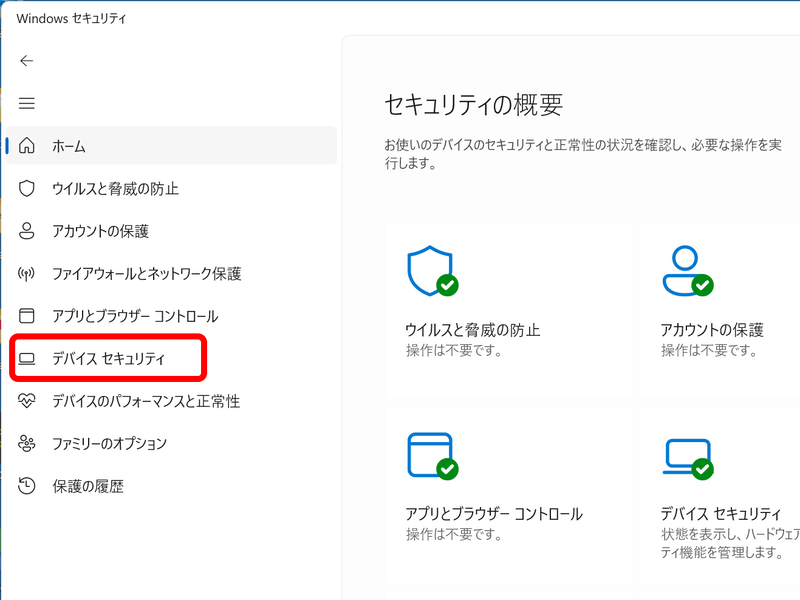Click the heart monitor icon in sidebar
The height and width of the screenshot is (600, 800).
27,401
